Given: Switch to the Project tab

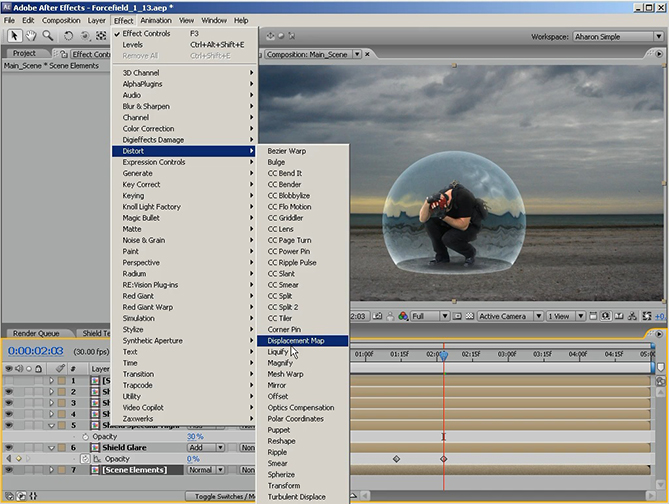Looking at the screenshot, I should 24,53.
